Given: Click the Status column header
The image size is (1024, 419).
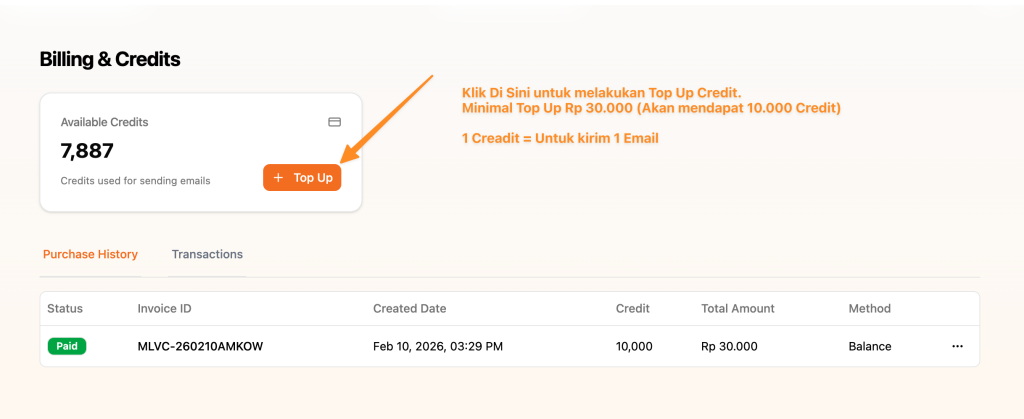Looking at the screenshot, I should [x=65, y=308].
